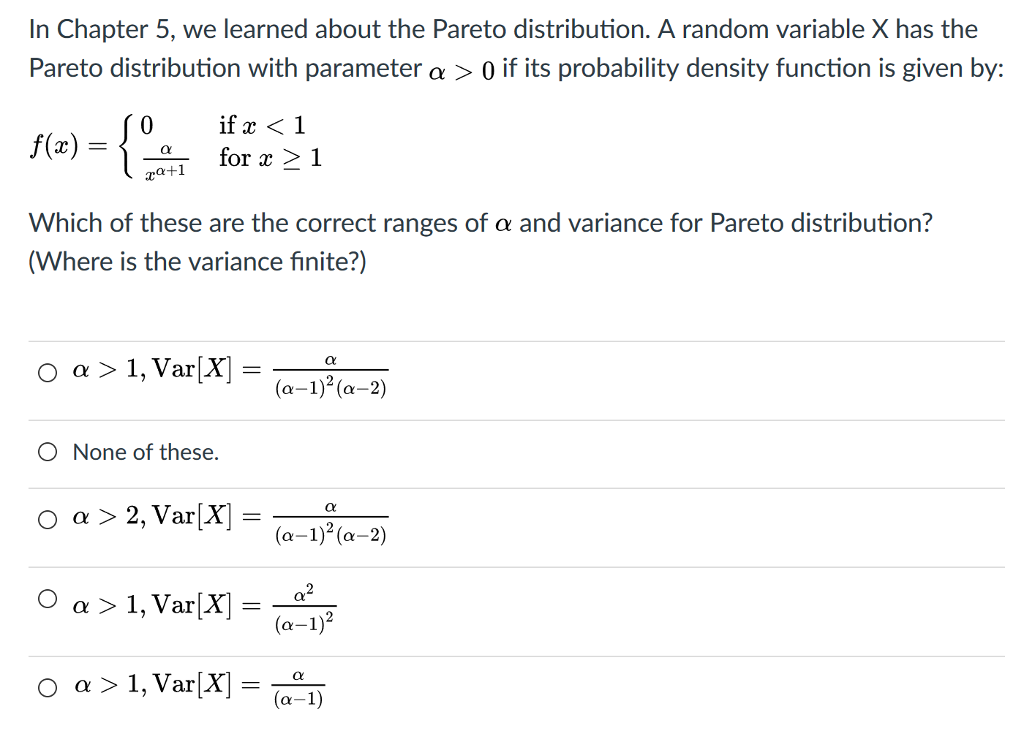Select the first option with α/((α−1)²(α−2)) for α > 1
This screenshot has height=731, width=1024.
(47, 373)
